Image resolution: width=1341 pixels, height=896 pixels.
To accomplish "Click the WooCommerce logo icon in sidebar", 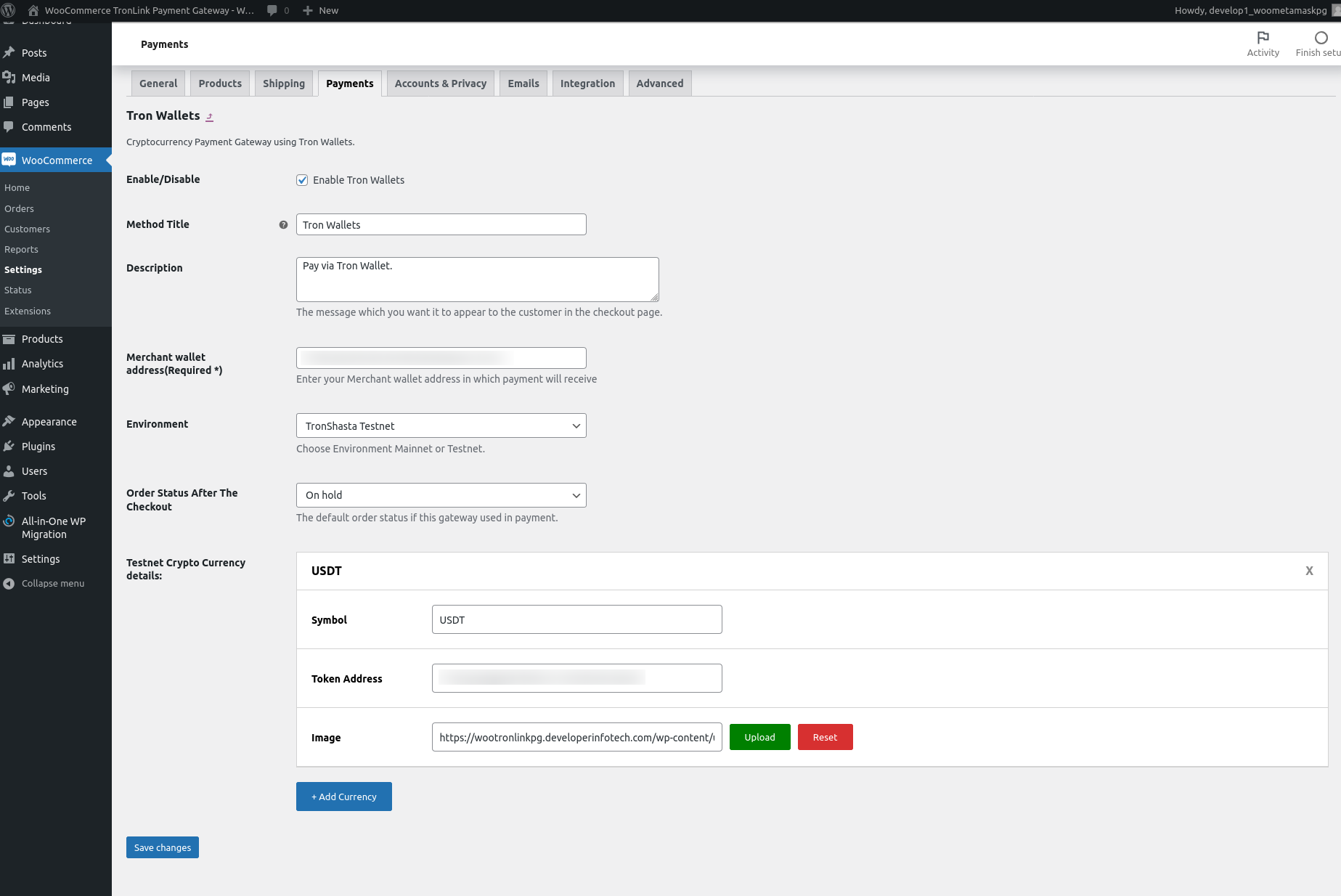I will (x=9, y=160).
